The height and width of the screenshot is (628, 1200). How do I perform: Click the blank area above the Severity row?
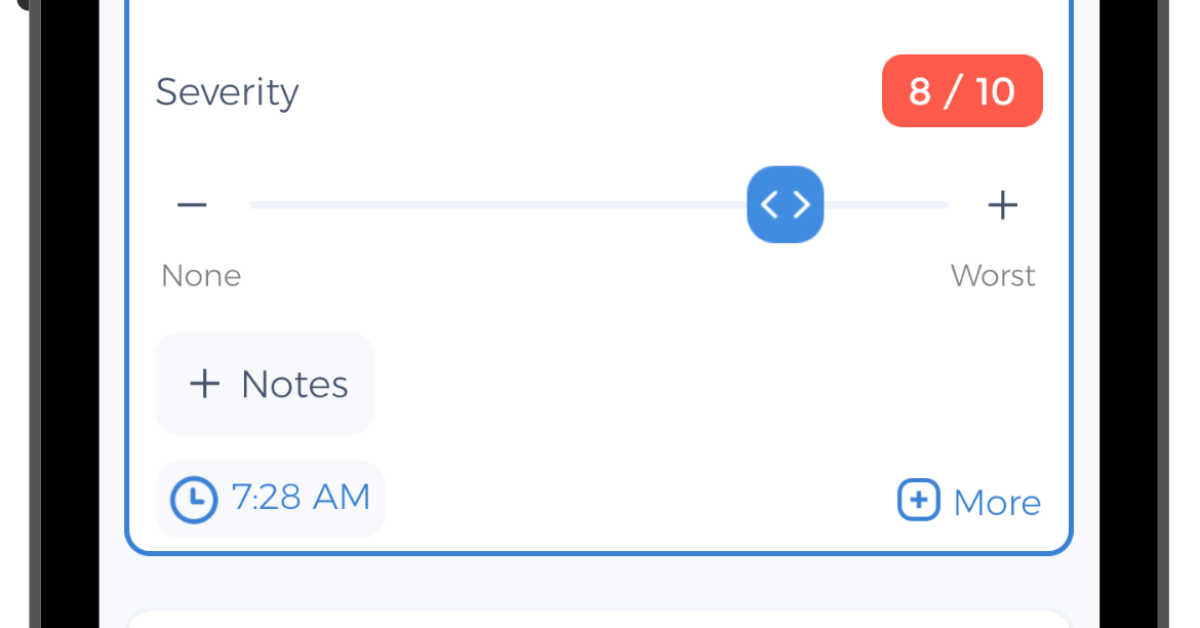coord(599,25)
